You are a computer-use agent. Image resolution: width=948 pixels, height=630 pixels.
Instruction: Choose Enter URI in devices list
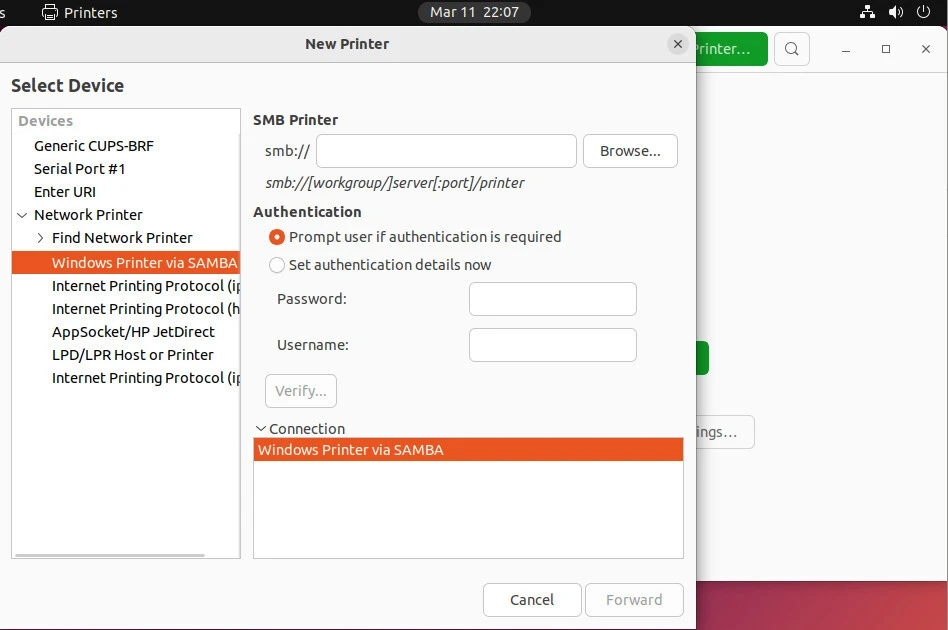coord(65,192)
